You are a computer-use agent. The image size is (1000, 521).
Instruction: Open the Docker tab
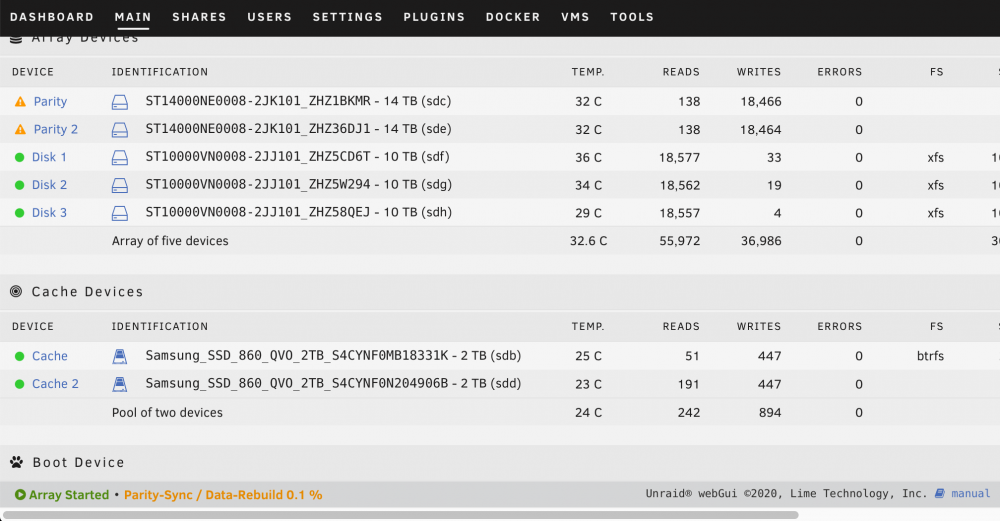[x=513, y=17]
